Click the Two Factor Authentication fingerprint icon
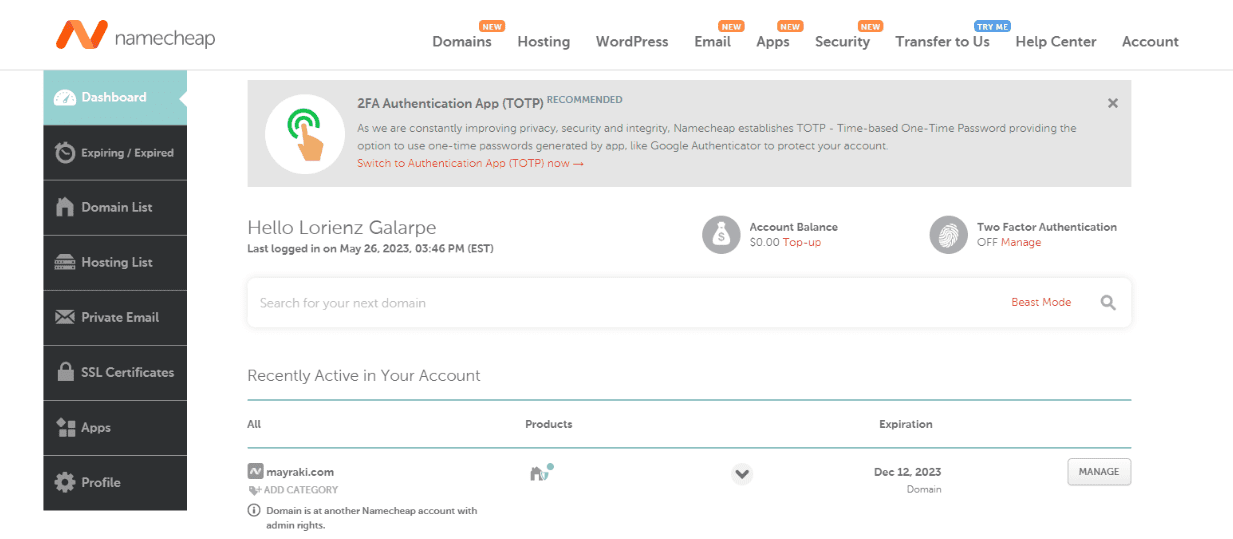1233x539 pixels. [x=948, y=234]
